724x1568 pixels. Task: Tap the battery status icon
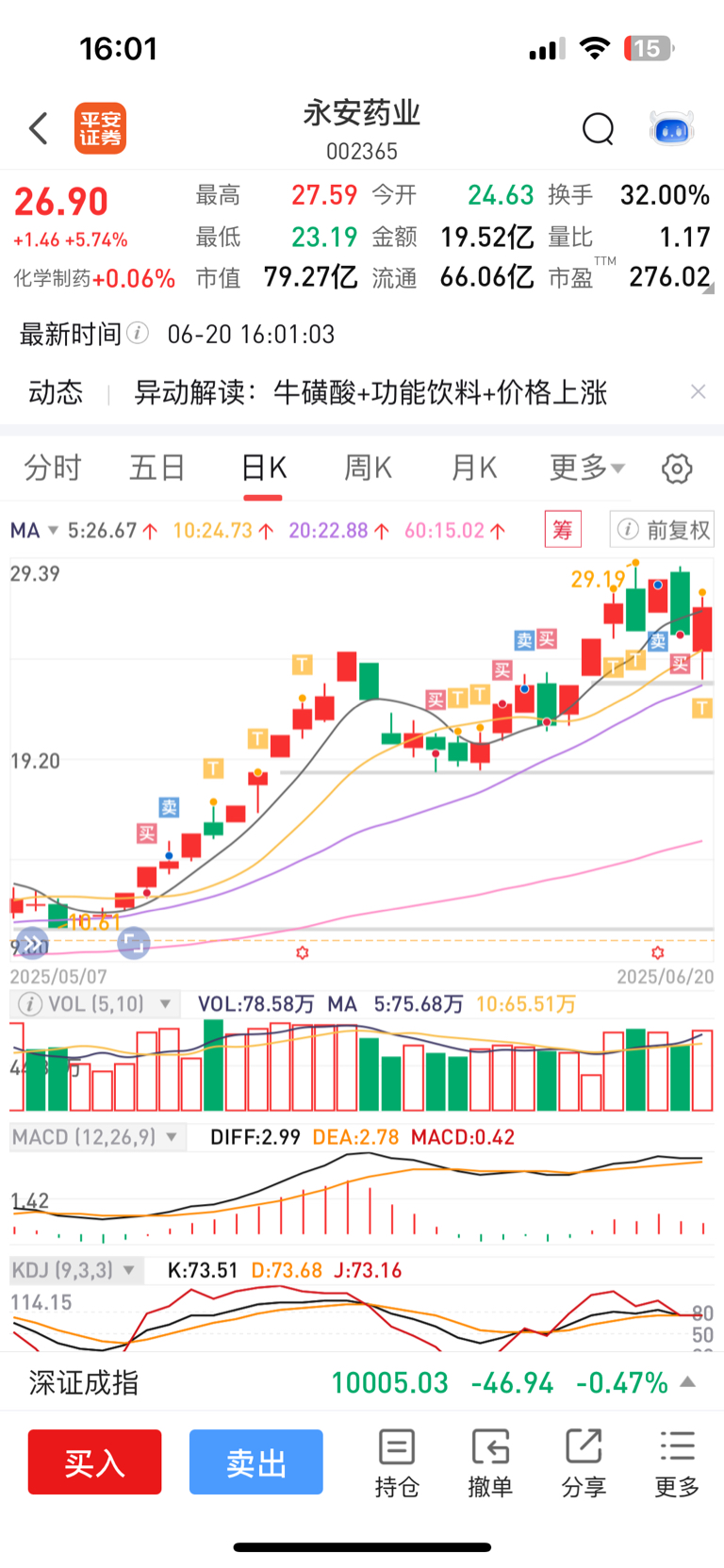pyautogui.click(x=650, y=48)
